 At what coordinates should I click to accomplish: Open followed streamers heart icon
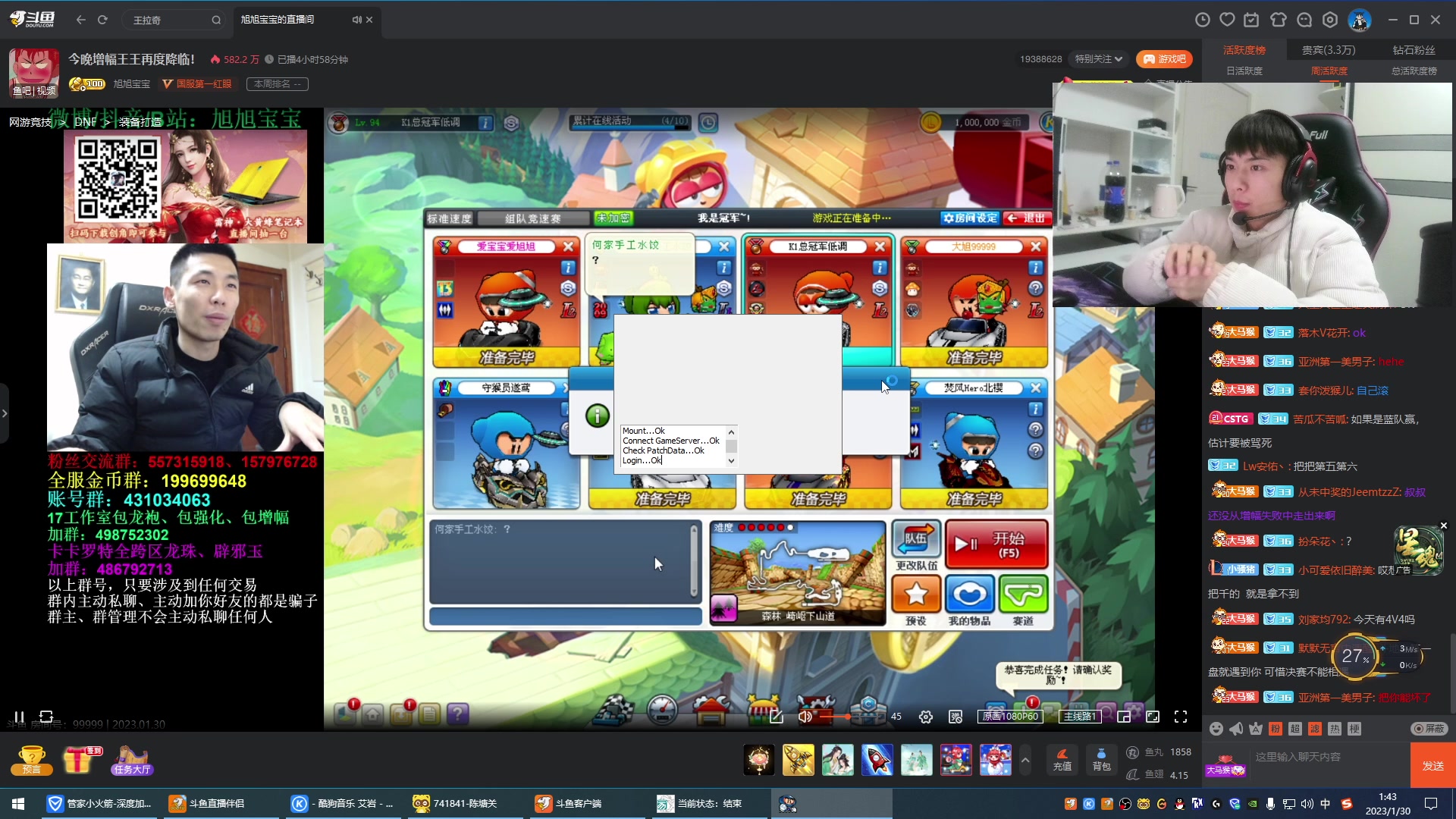(x=1227, y=20)
